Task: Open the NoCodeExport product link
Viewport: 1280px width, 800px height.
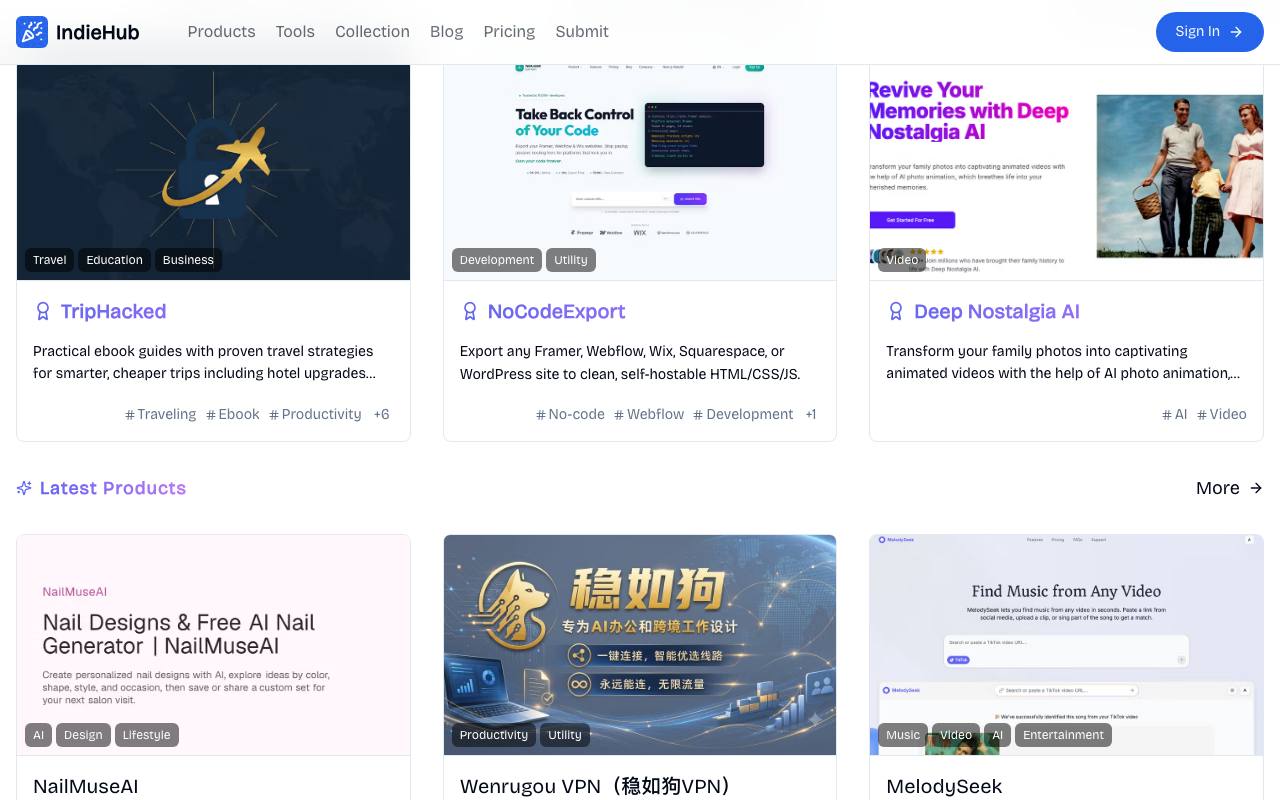Action: 556,312
